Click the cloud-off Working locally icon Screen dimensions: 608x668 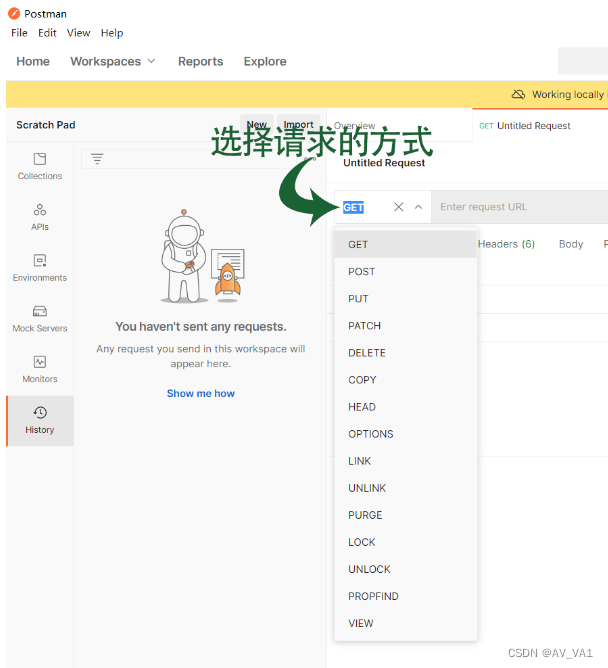pos(518,94)
